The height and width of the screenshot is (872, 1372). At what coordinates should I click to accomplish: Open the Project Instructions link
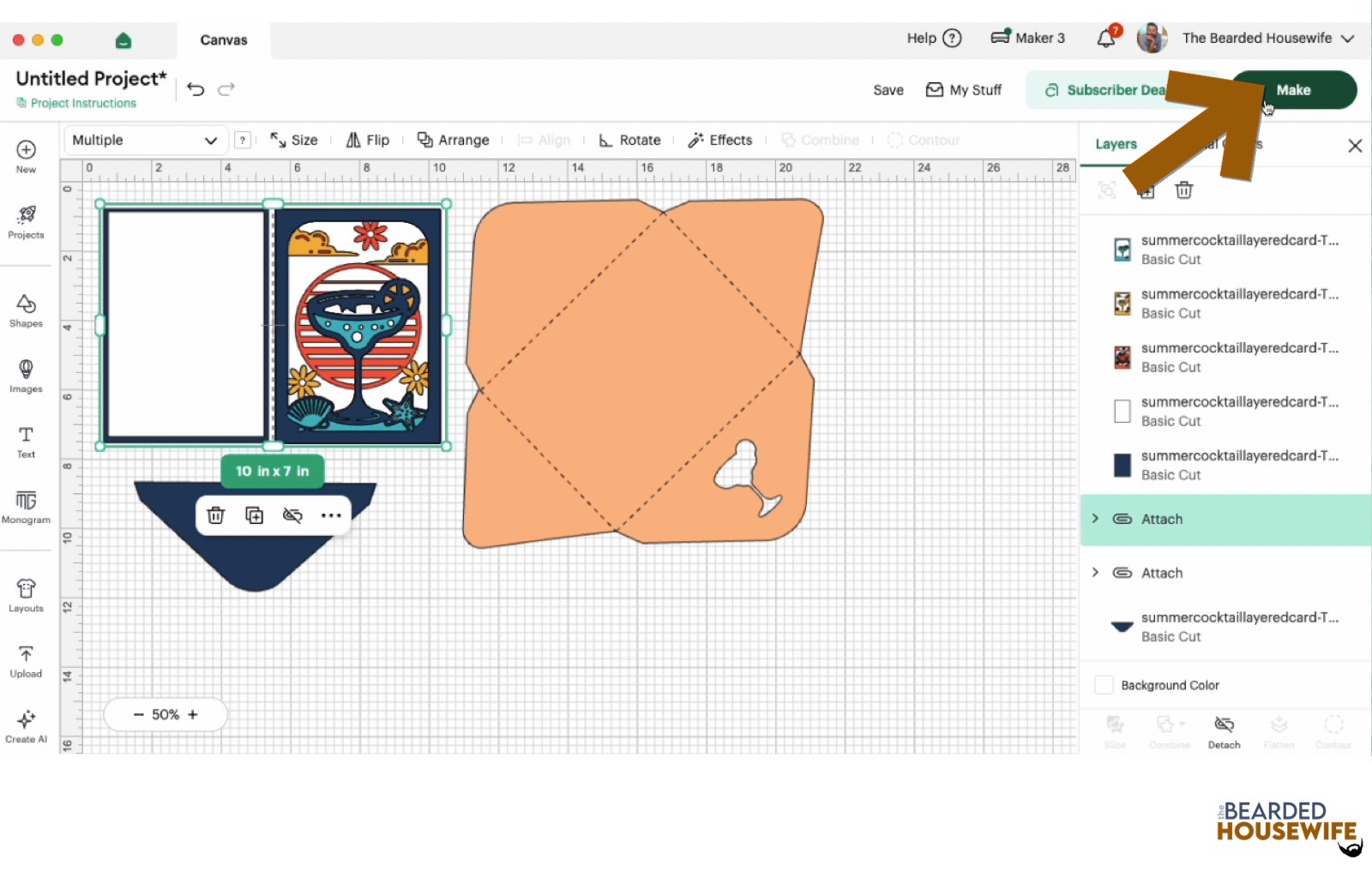[x=76, y=103]
